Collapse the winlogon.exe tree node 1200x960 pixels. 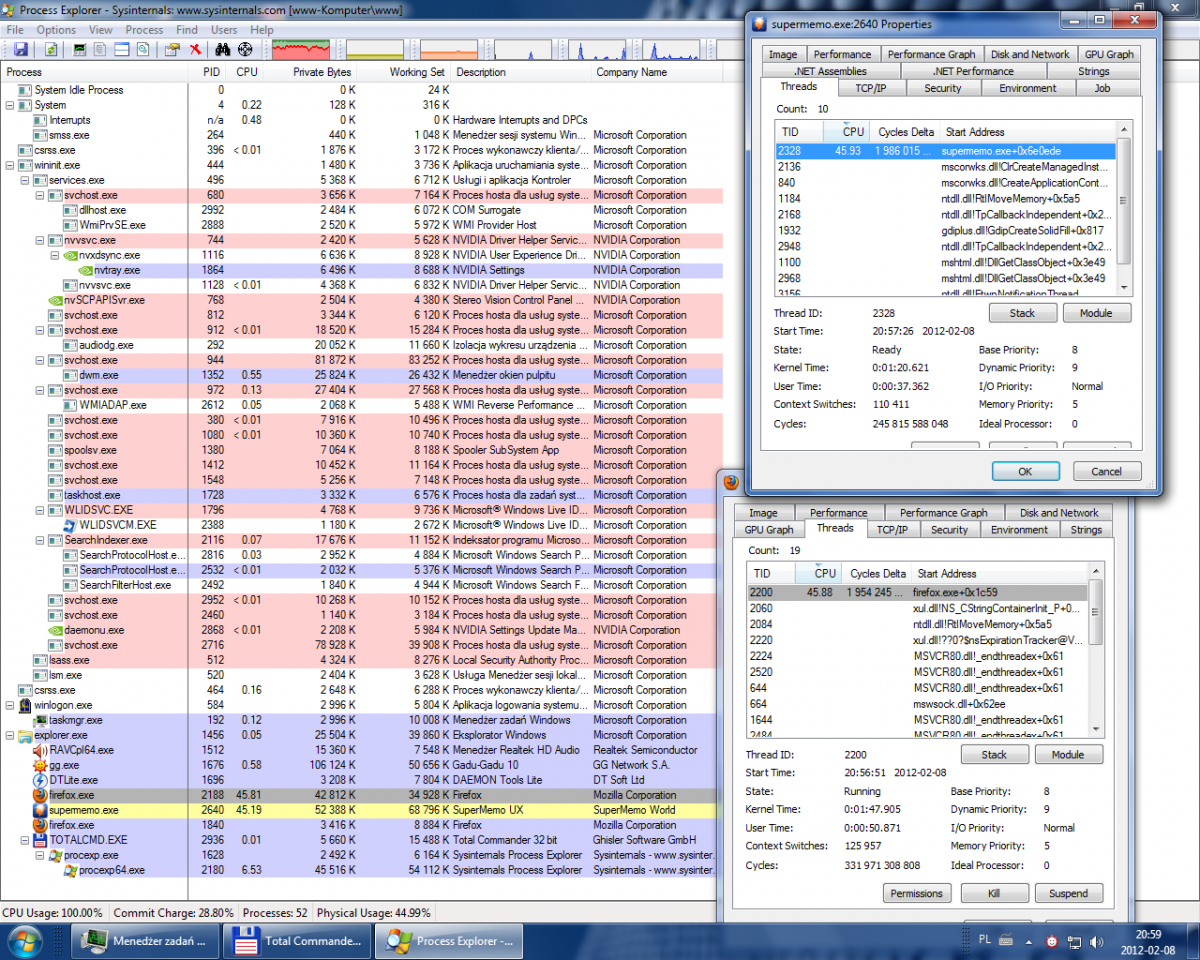(10, 705)
